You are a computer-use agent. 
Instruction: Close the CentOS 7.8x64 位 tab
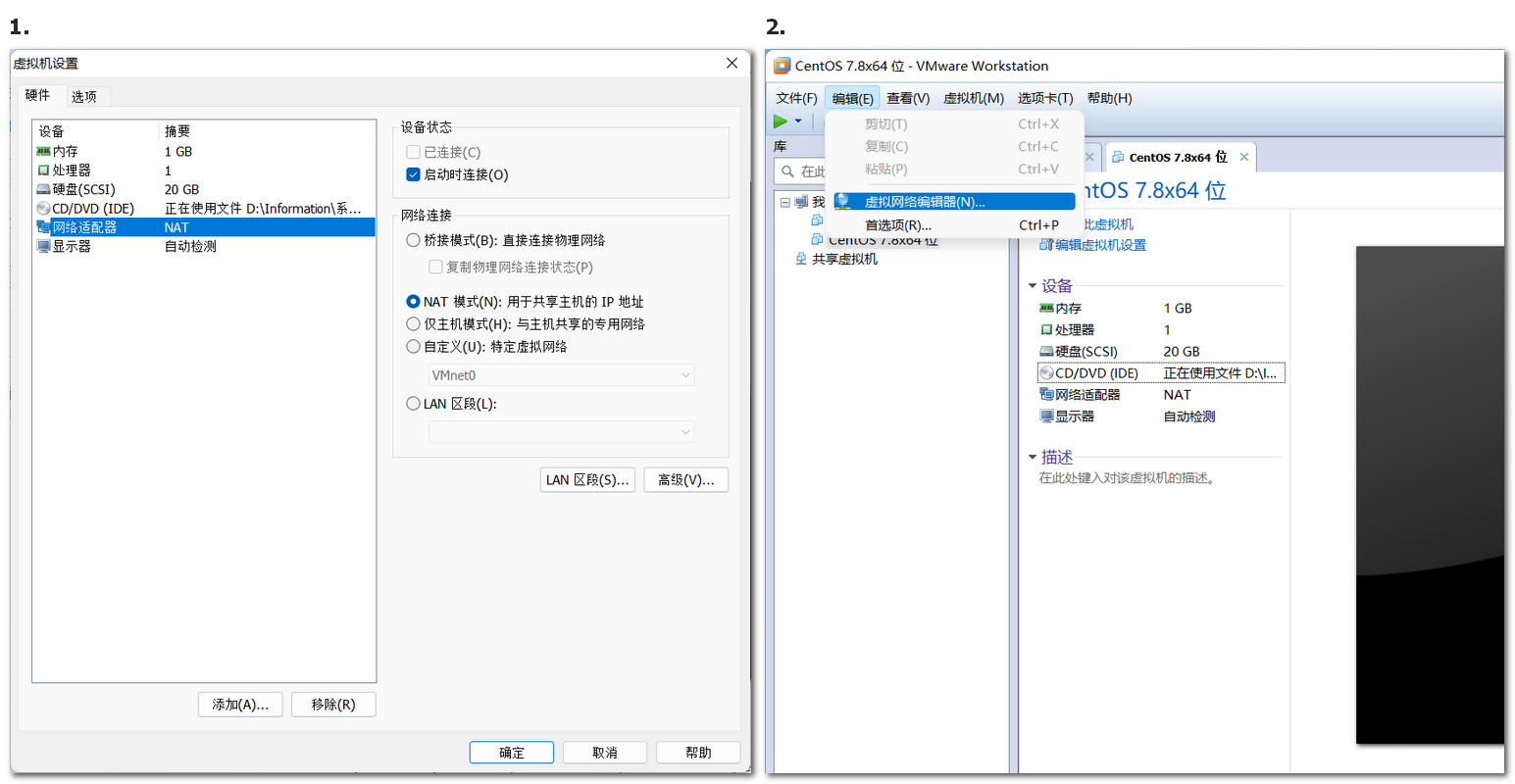[1244, 157]
